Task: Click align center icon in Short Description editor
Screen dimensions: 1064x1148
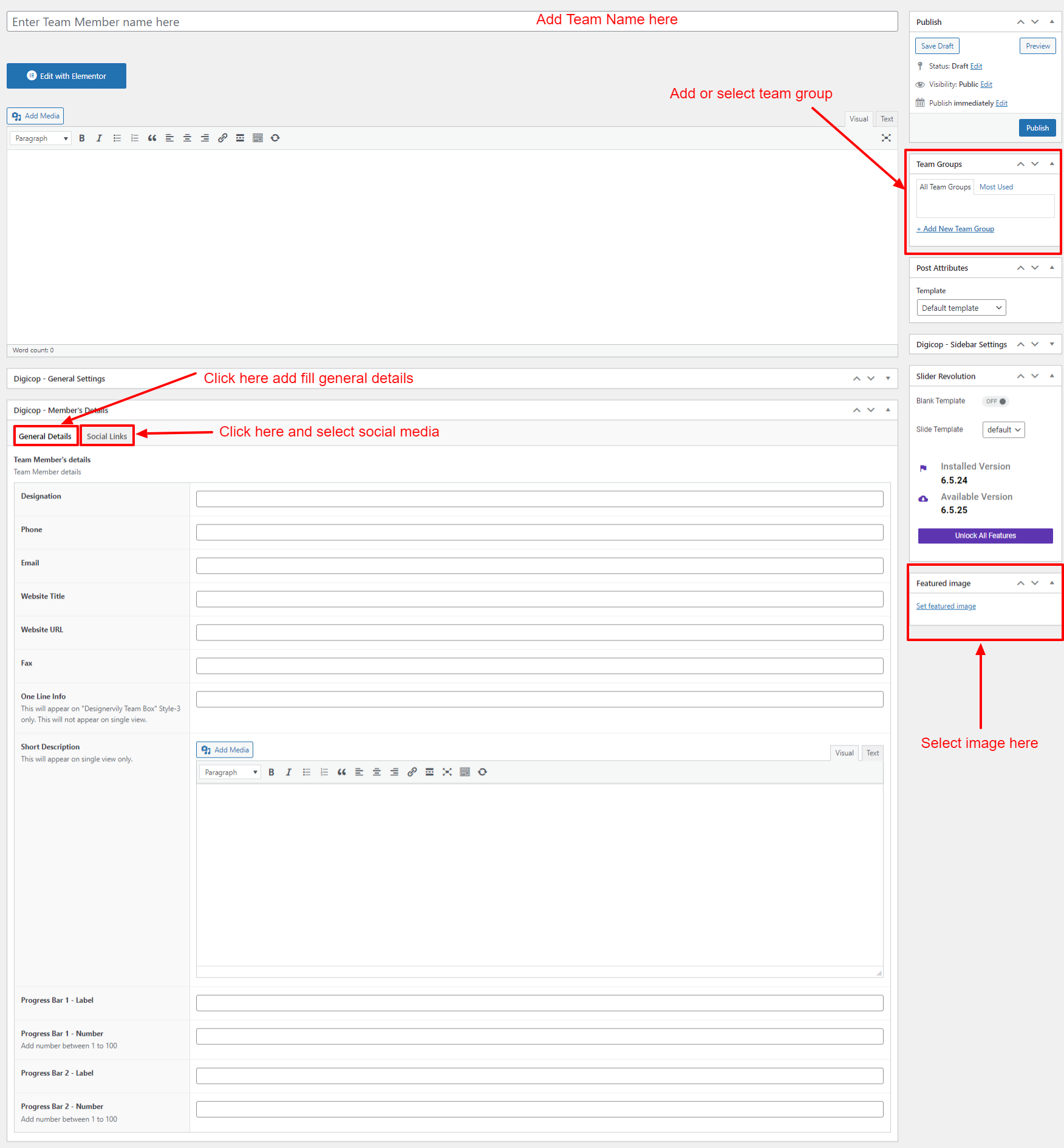Action: 377,772
